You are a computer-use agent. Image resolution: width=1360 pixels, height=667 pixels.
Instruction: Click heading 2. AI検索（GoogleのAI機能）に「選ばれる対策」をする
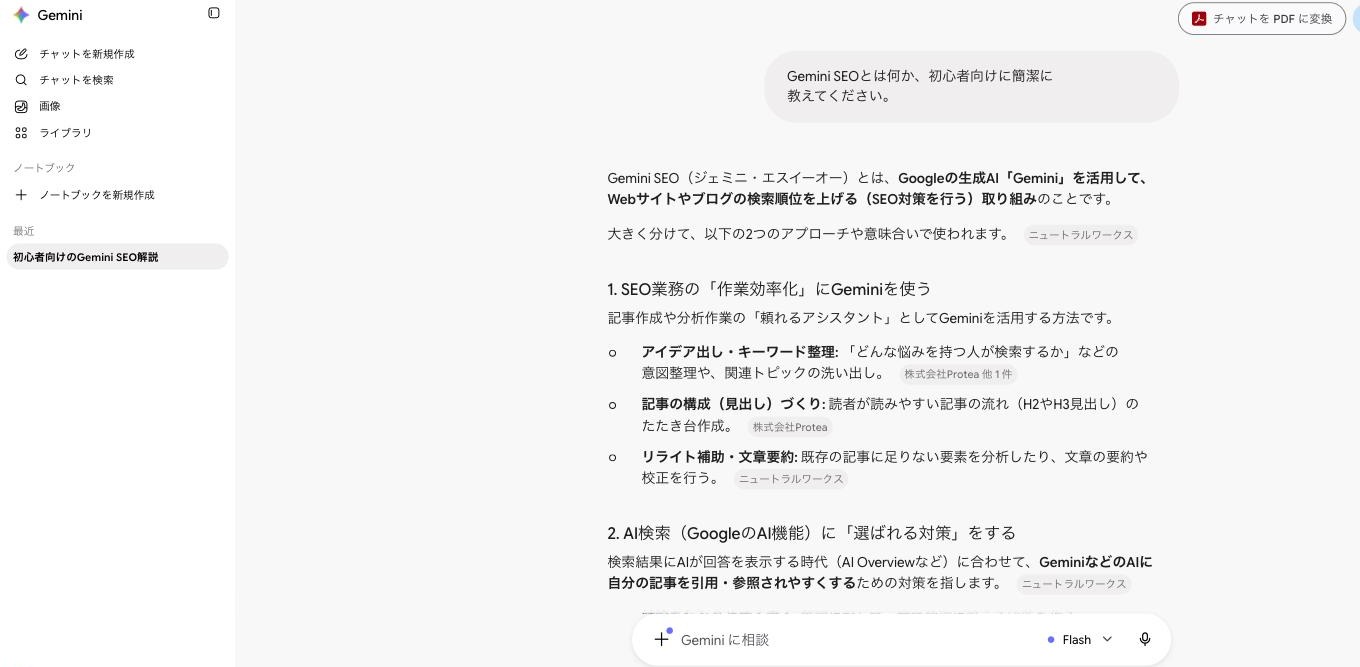pyautogui.click(x=811, y=533)
